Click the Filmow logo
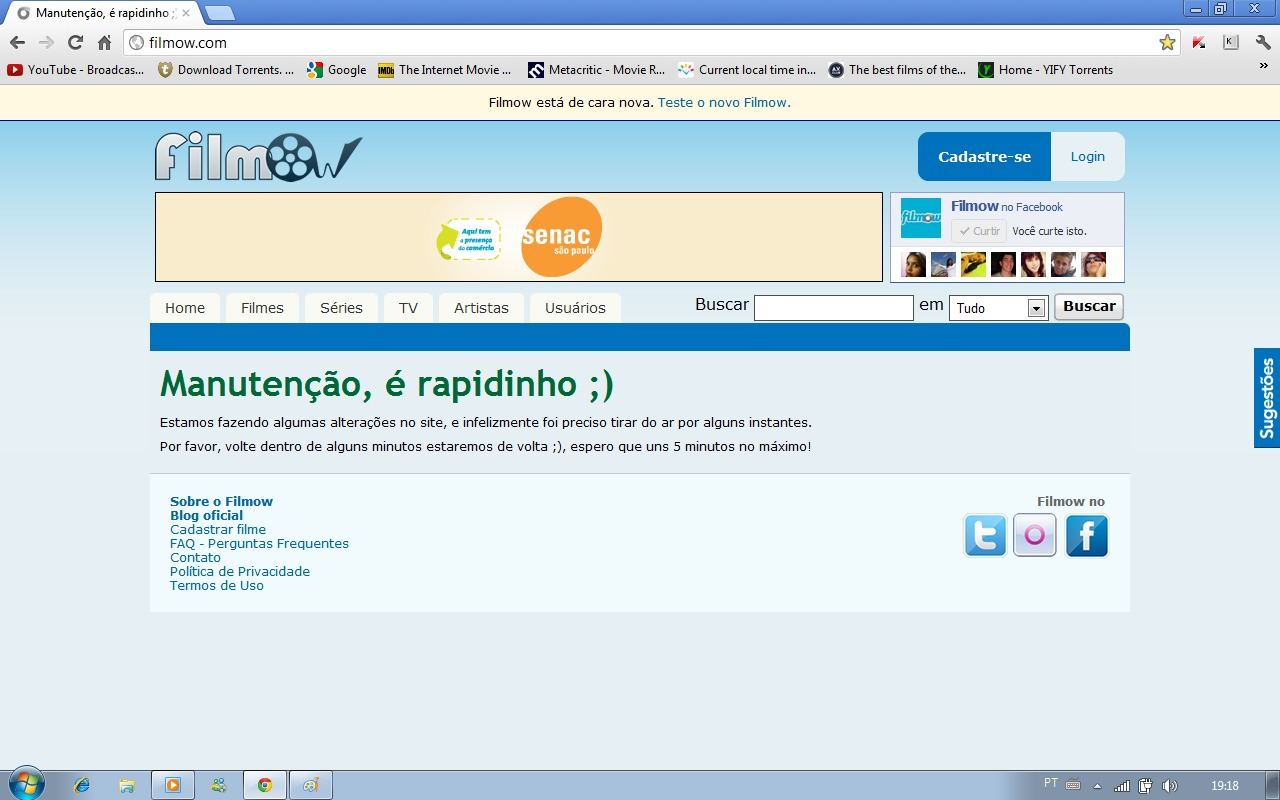 258,157
